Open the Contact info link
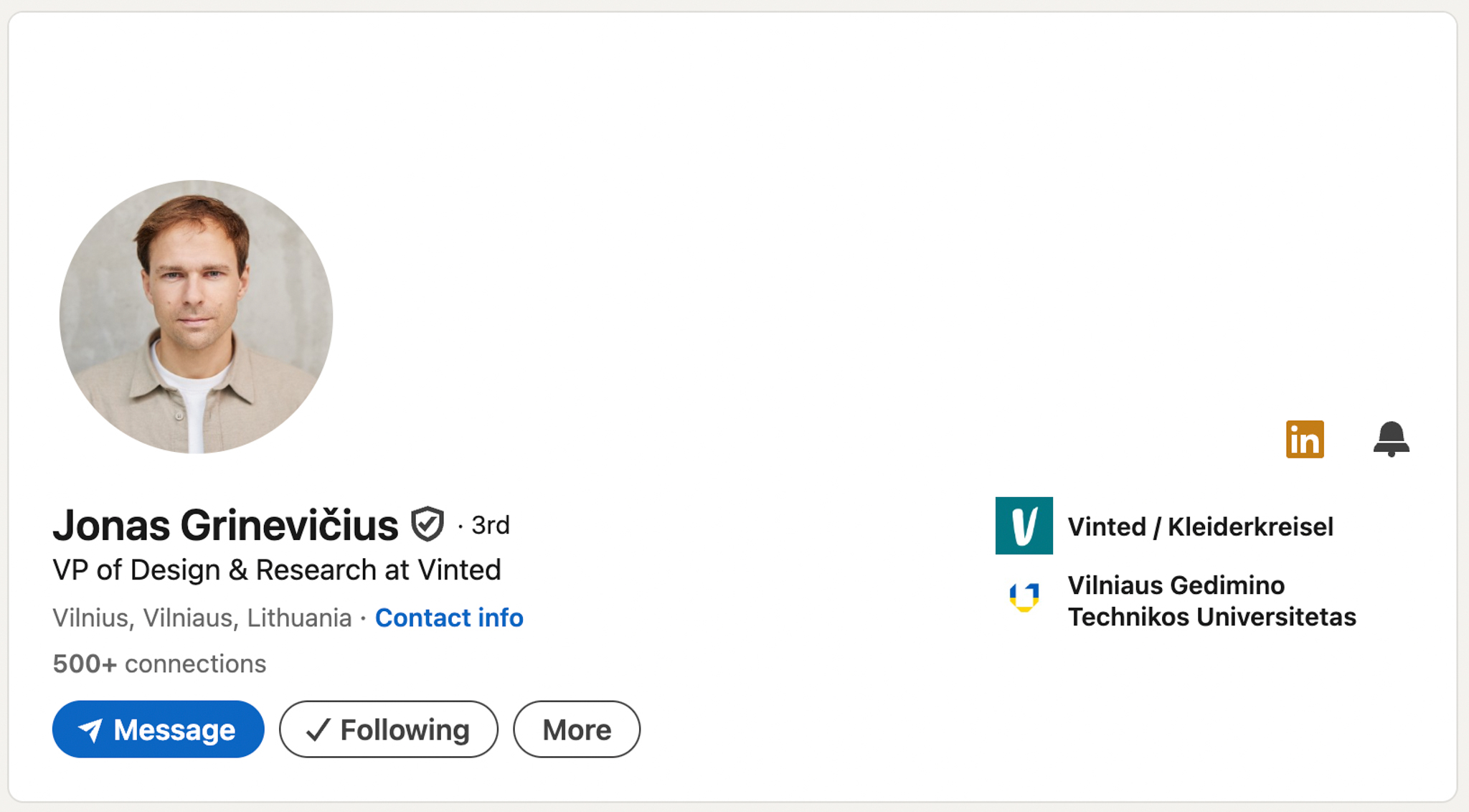 (449, 618)
